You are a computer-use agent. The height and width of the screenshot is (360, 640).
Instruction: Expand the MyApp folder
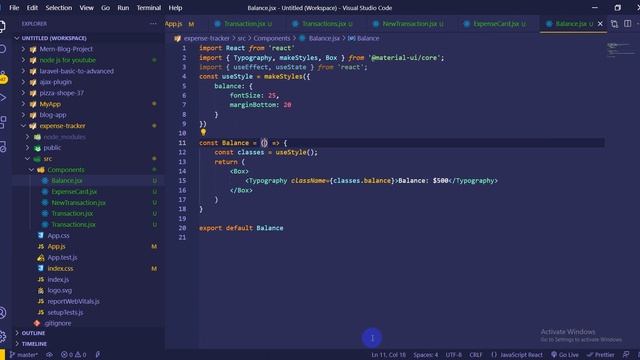pyautogui.click(x=50, y=104)
